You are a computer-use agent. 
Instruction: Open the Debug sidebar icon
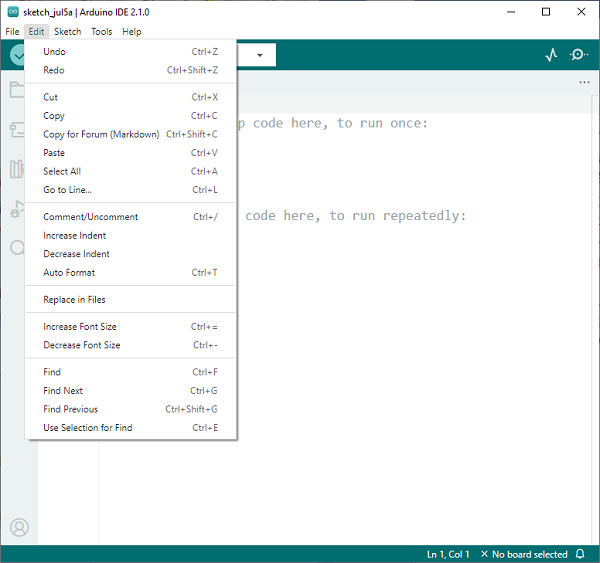coord(17,209)
